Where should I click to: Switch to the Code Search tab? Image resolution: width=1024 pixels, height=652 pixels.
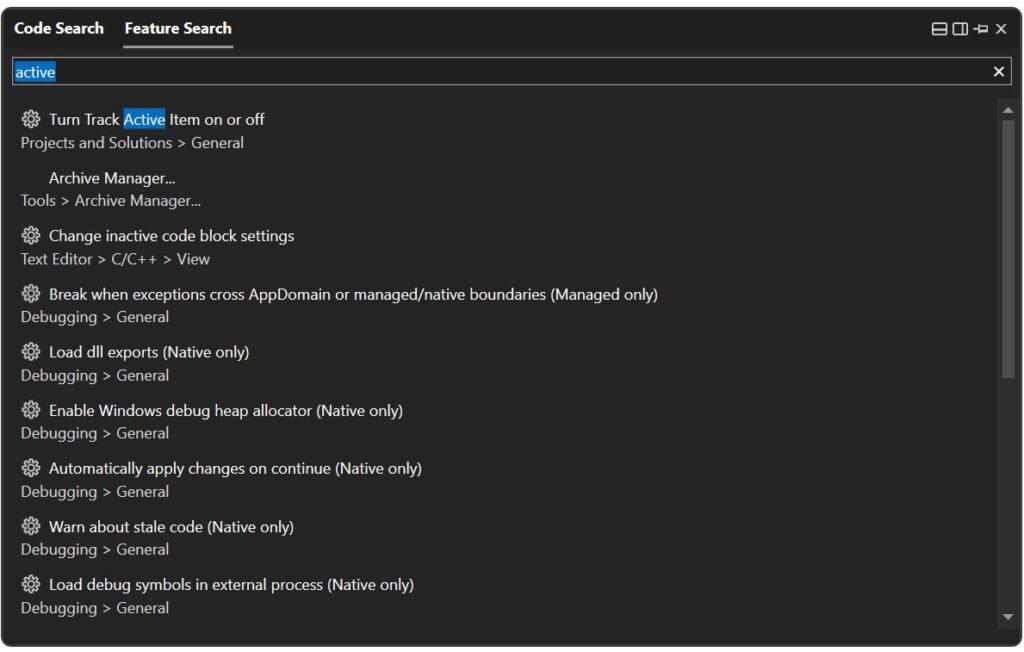point(58,29)
